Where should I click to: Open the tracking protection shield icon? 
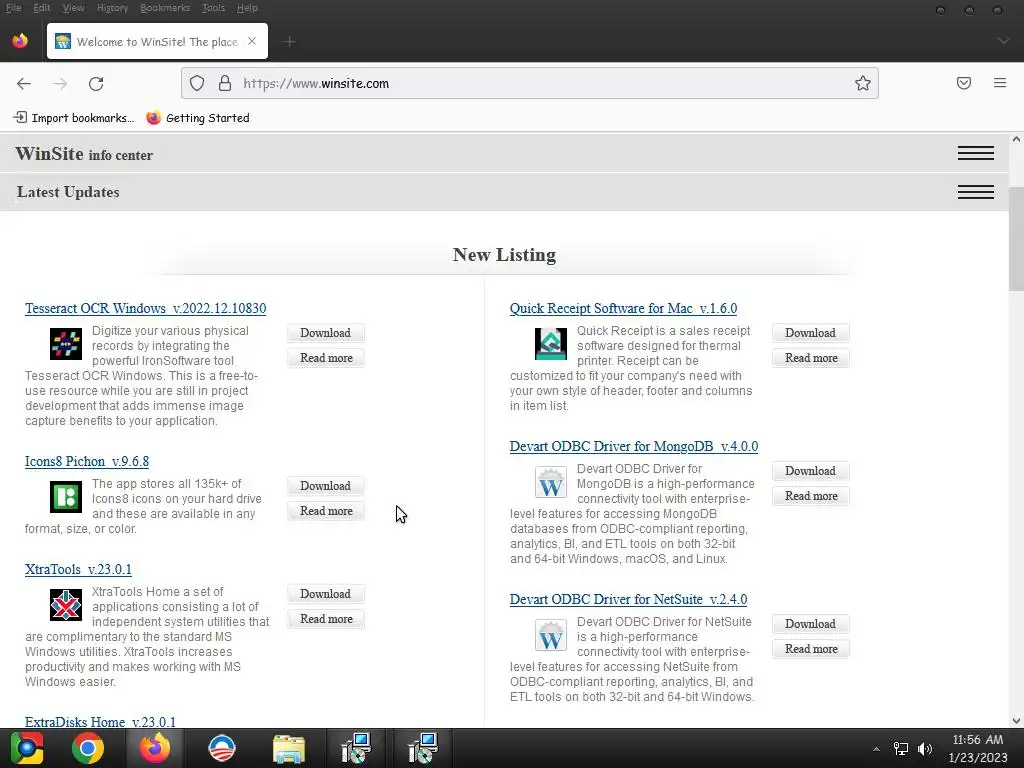[x=197, y=83]
